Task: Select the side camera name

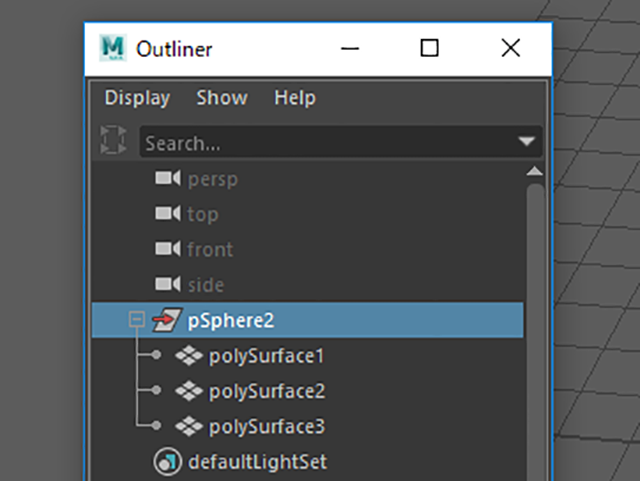Action: tap(206, 285)
